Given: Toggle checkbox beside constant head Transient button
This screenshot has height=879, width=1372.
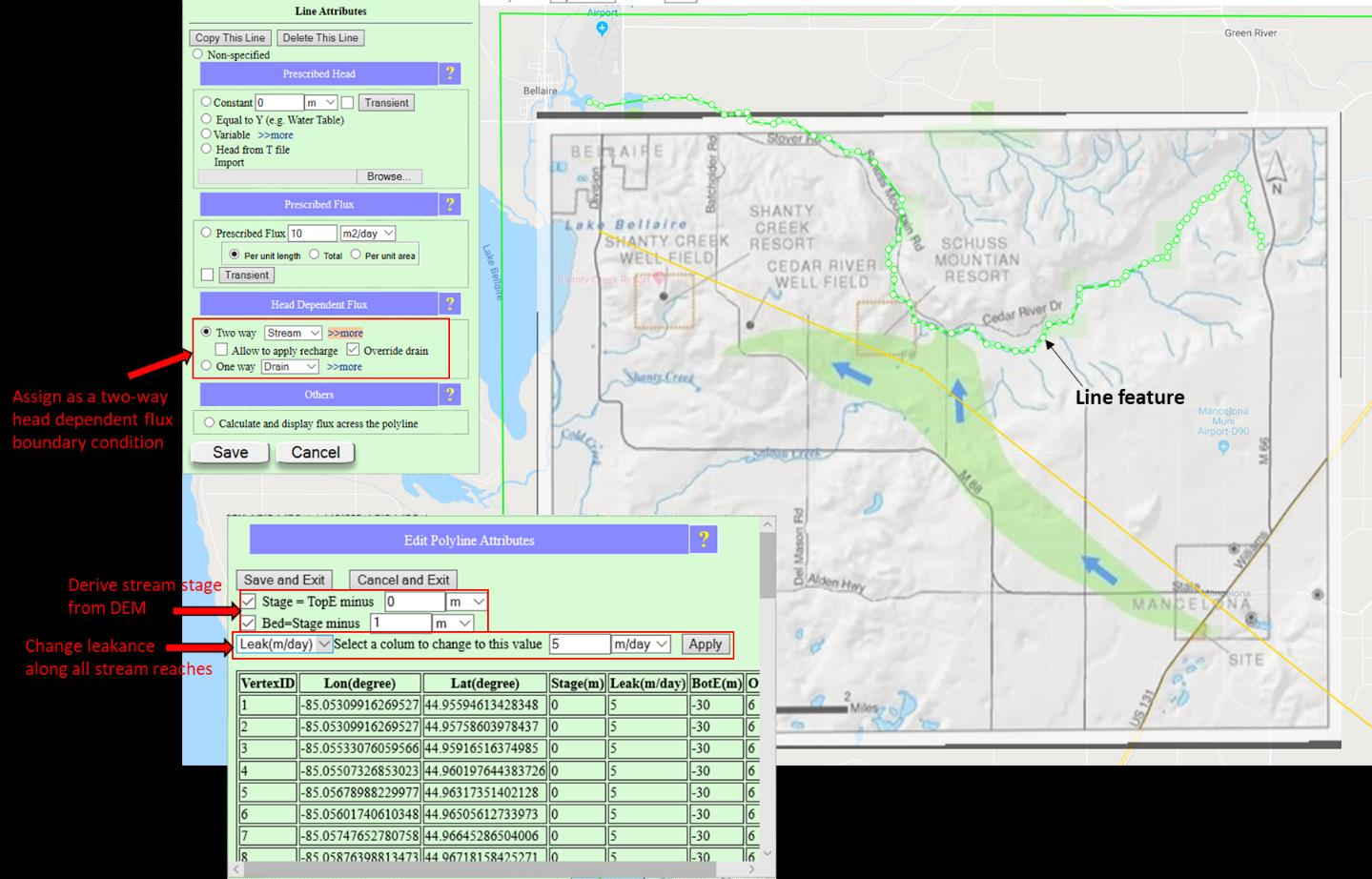Looking at the screenshot, I should (347, 102).
